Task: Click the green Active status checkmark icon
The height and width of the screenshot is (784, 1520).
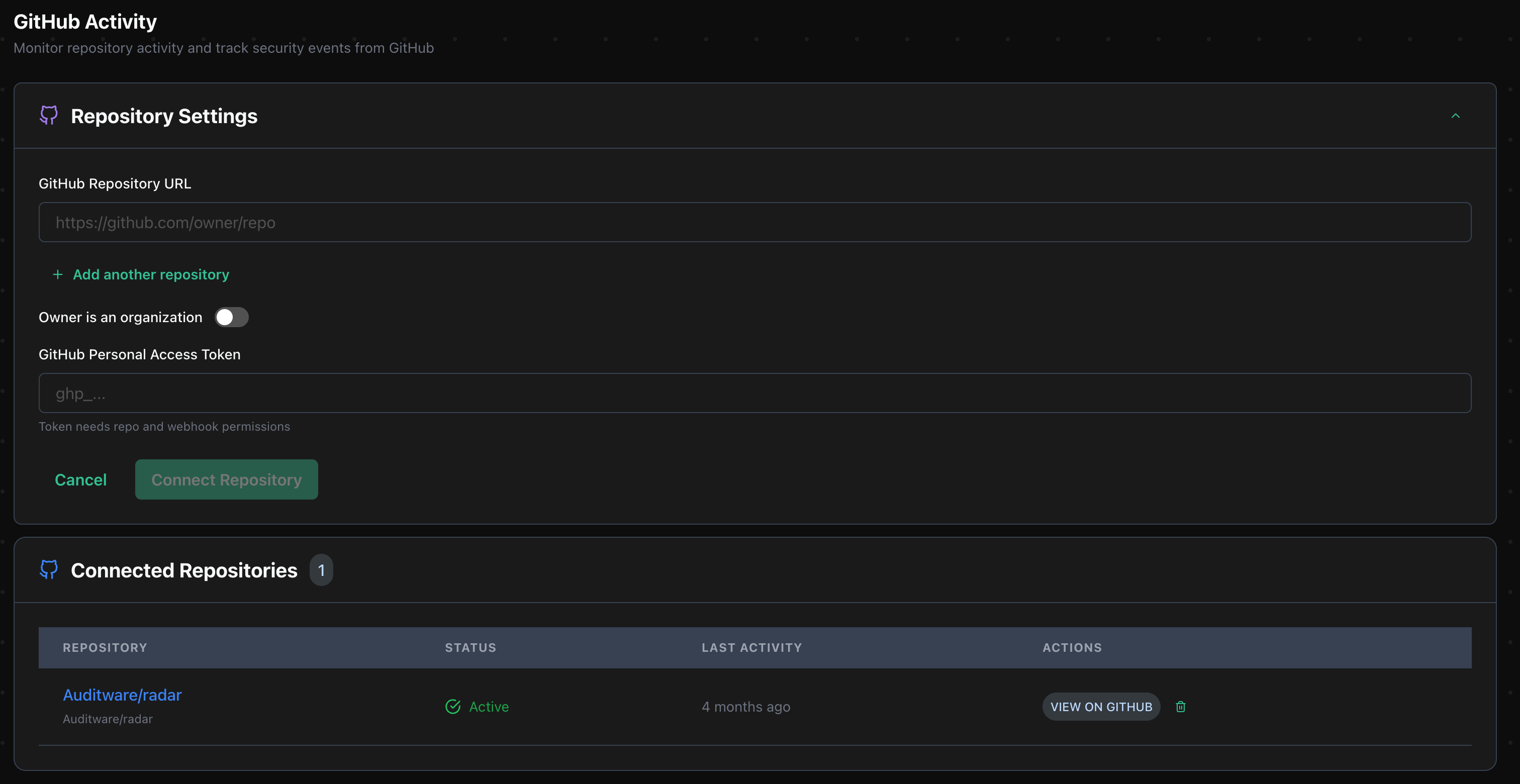Action: (452, 707)
